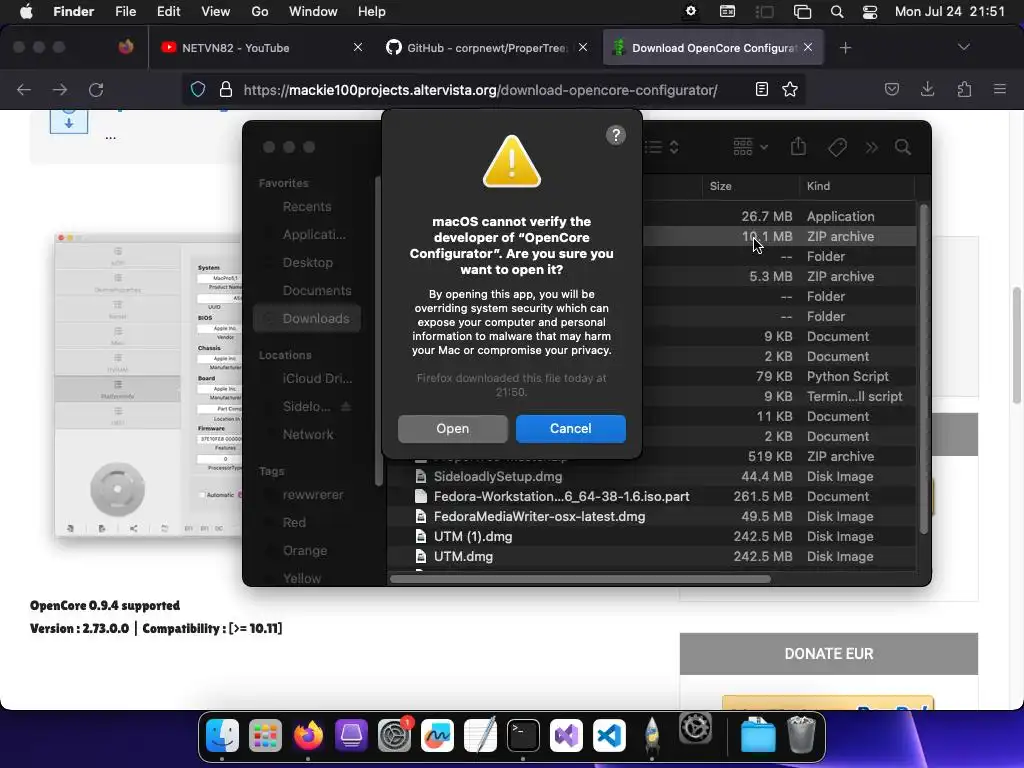Image resolution: width=1024 pixels, height=768 pixels.
Task: Eject the Sidelo... volume in the sidebar
Action: (346, 406)
